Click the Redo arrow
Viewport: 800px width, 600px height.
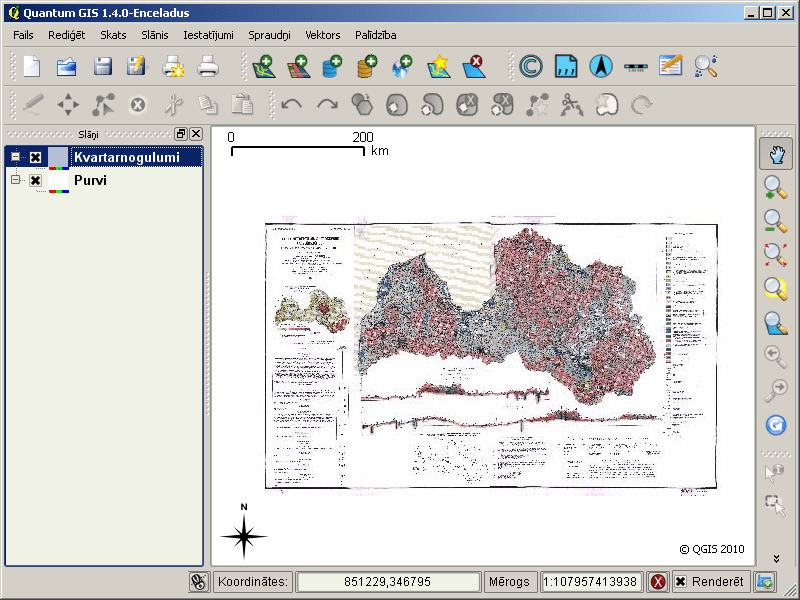tap(327, 105)
